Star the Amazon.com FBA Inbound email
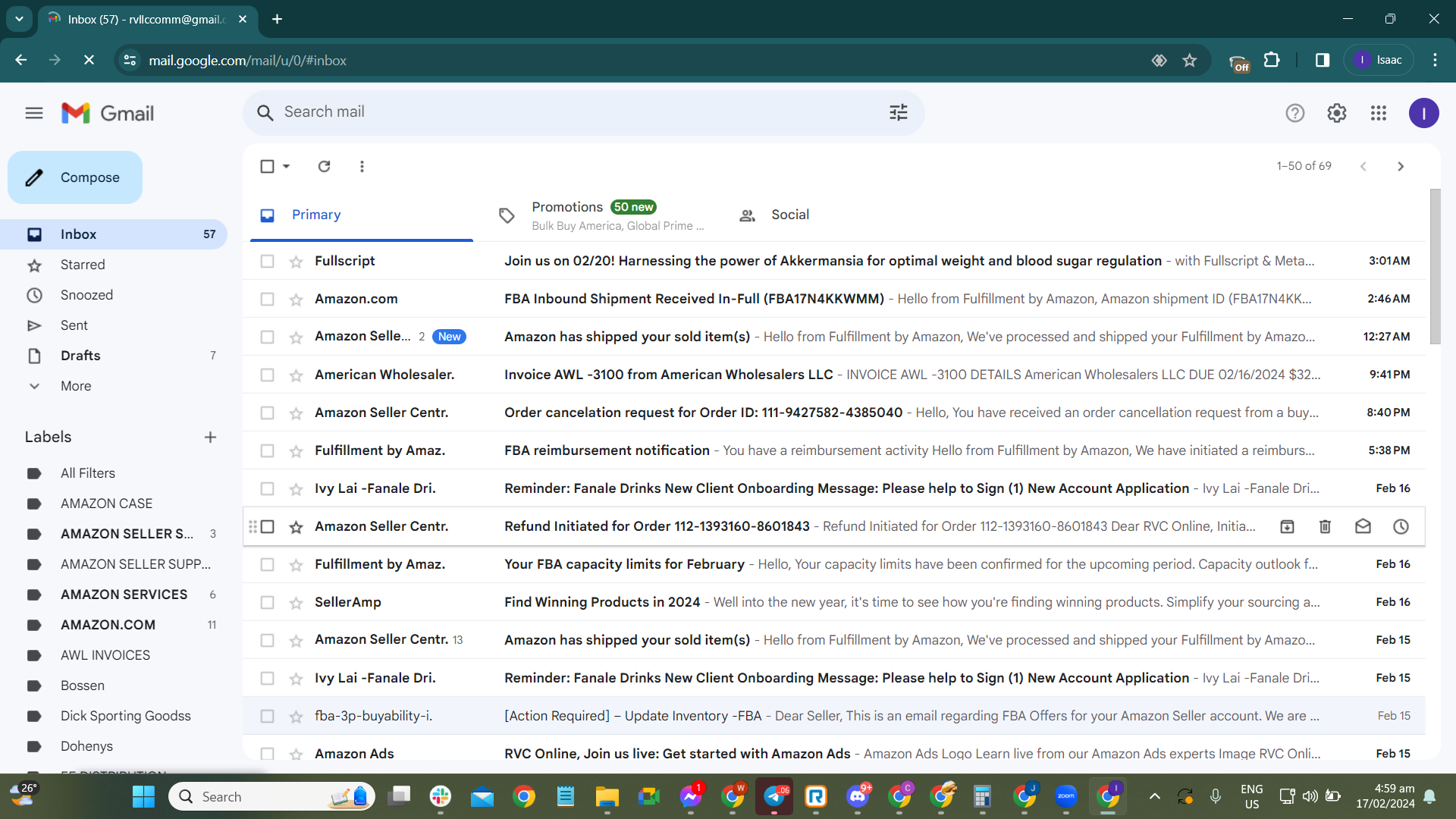 click(296, 300)
